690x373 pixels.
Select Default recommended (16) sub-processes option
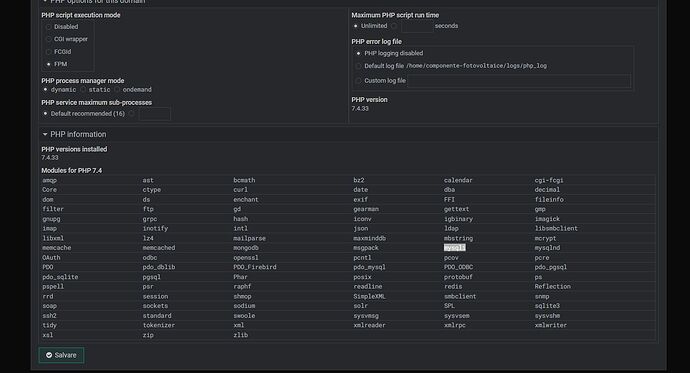click(45, 113)
